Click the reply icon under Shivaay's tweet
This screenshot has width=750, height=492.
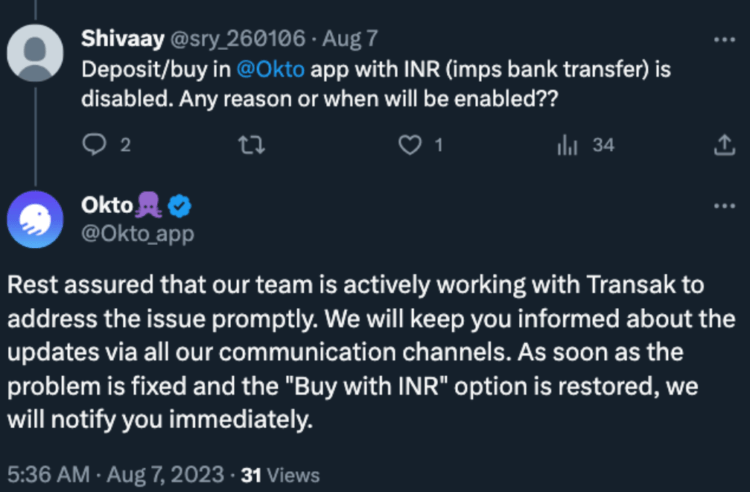click(x=92, y=145)
